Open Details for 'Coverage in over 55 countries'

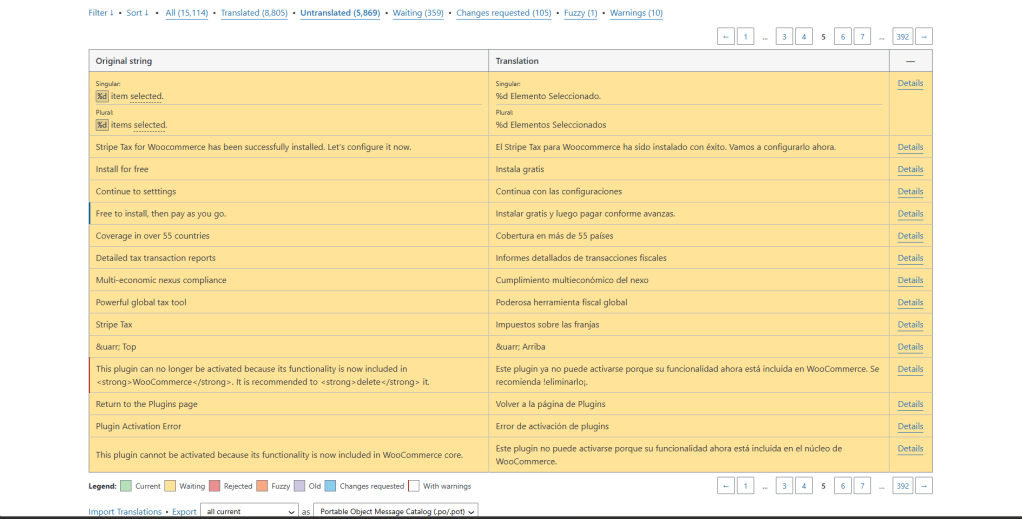point(910,236)
